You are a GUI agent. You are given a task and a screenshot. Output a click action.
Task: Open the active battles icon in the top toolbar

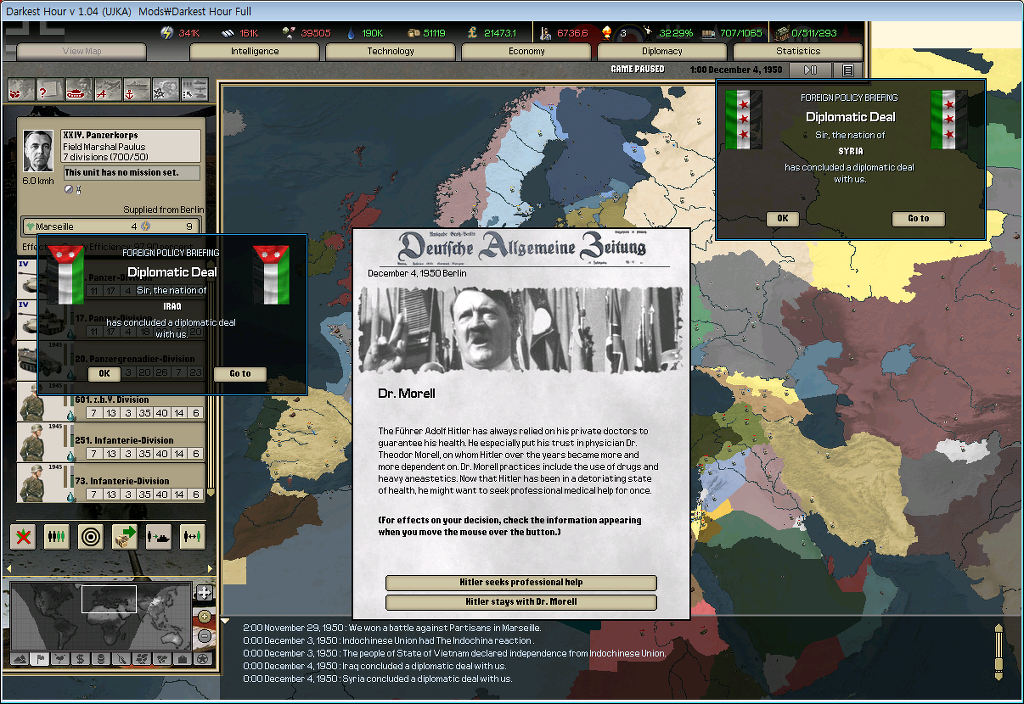(165, 89)
